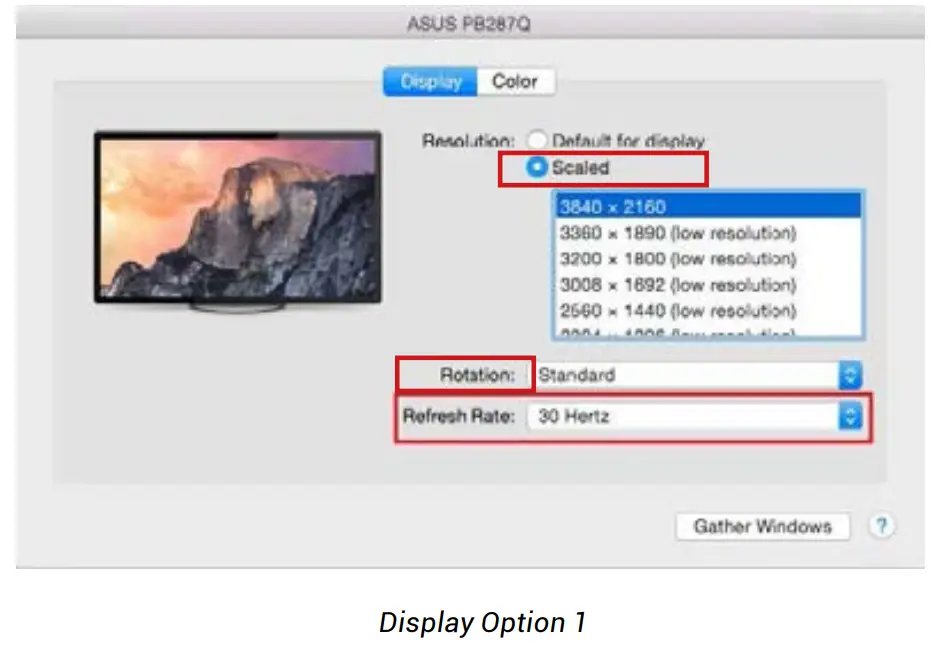Screen dimensions: 941x645
Task: Open the Color tab
Action: [516, 82]
